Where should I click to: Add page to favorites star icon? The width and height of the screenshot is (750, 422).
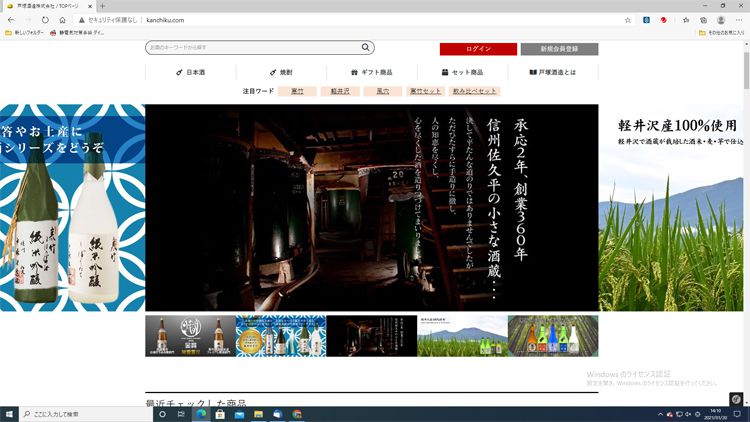[x=628, y=20]
